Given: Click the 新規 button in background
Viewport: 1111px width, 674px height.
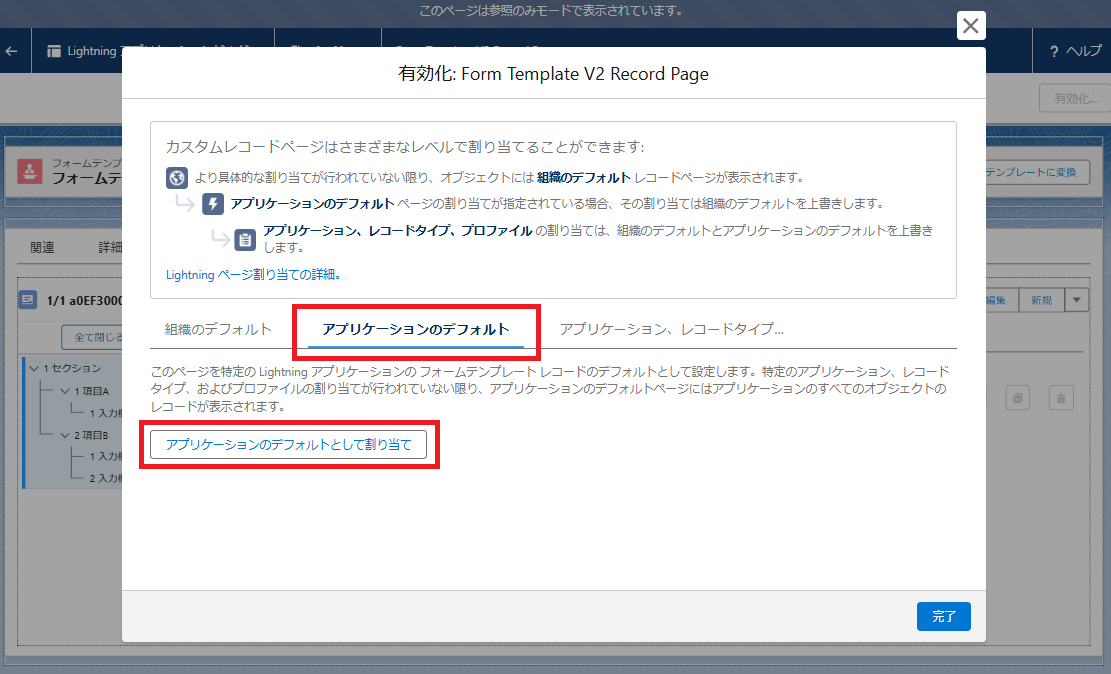Looking at the screenshot, I should (x=1041, y=301).
